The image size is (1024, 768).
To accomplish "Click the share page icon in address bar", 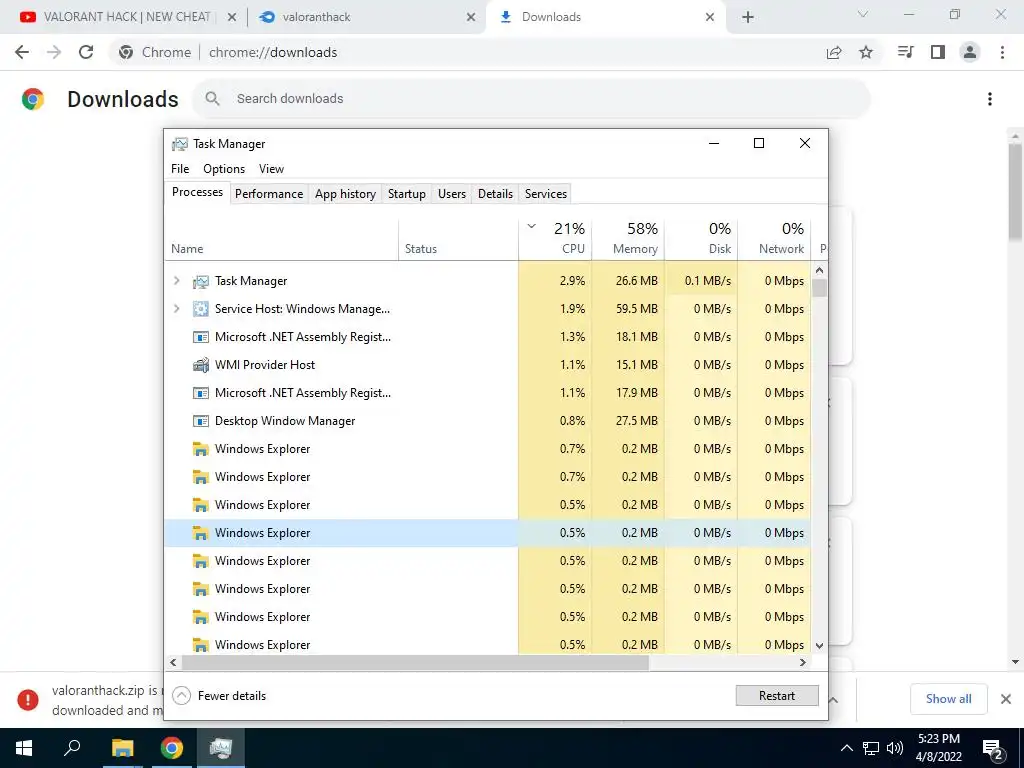I will click(x=834, y=52).
